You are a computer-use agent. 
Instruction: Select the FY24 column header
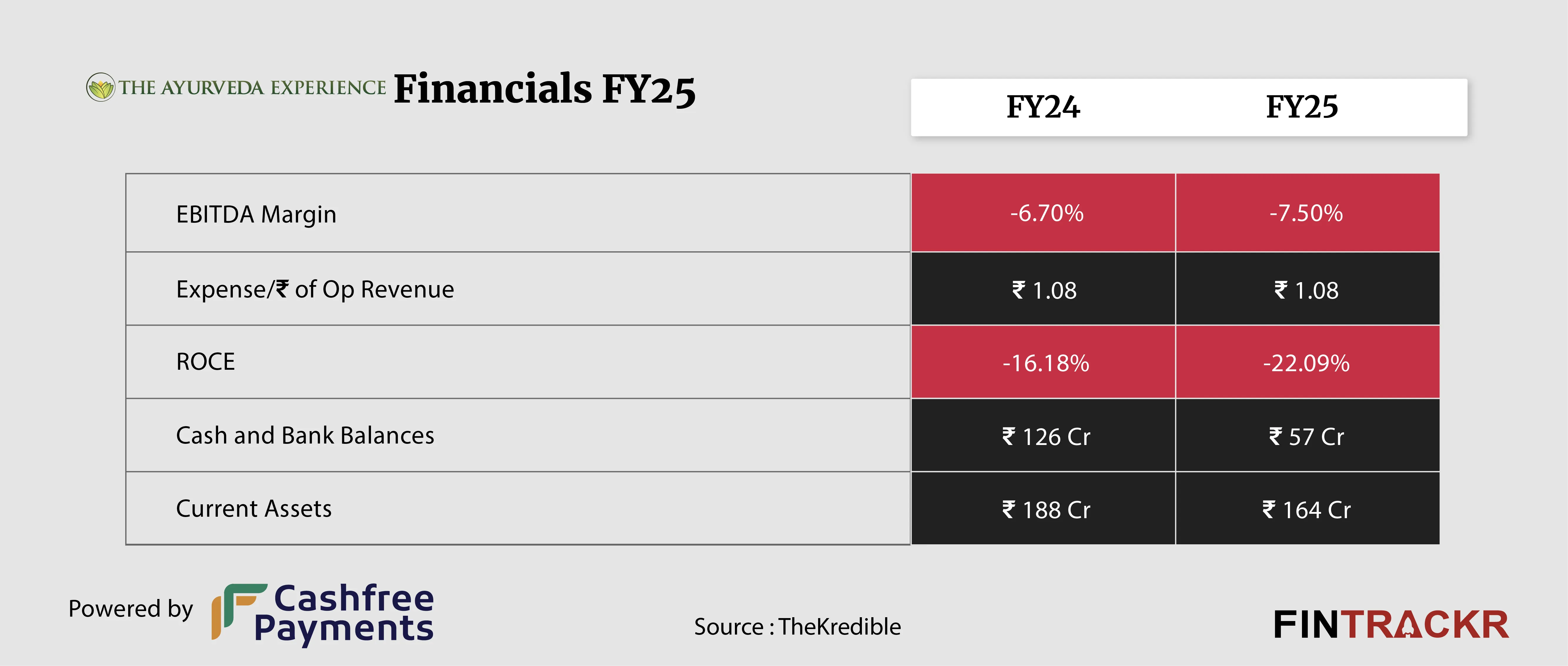[1043, 107]
